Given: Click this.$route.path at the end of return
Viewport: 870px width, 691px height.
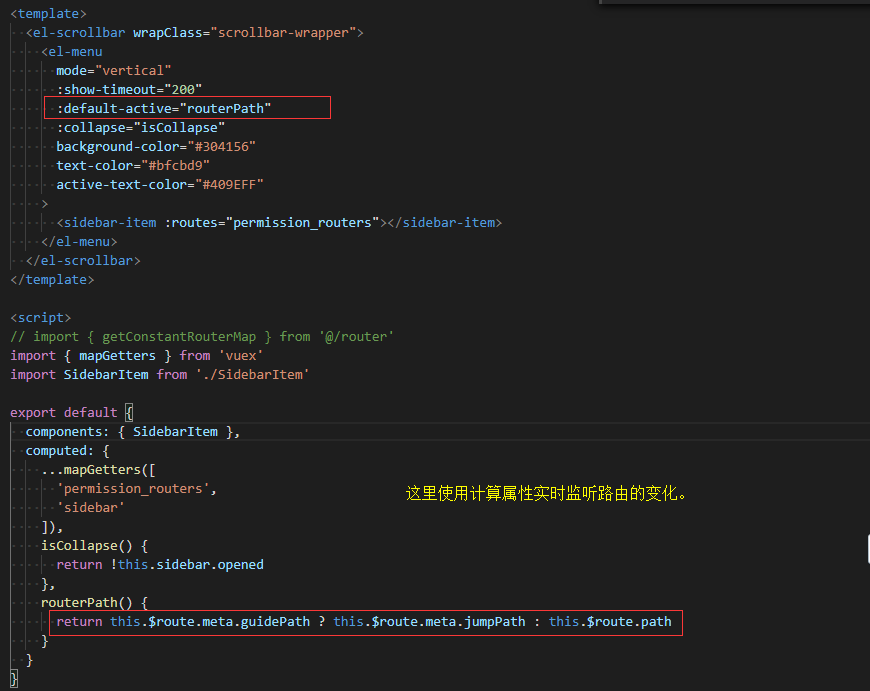Looking at the screenshot, I should pos(610,622).
